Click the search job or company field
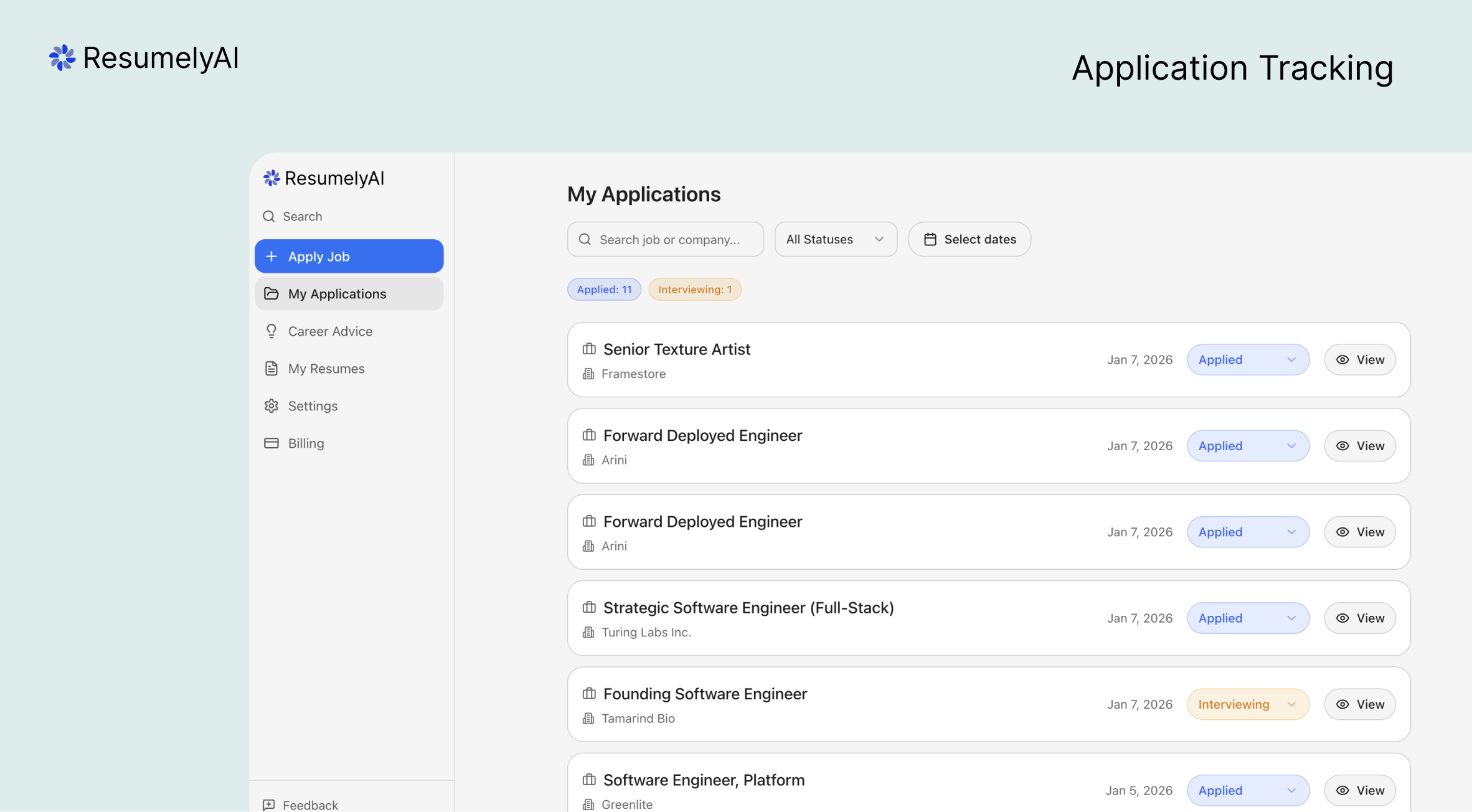 coord(665,238)
